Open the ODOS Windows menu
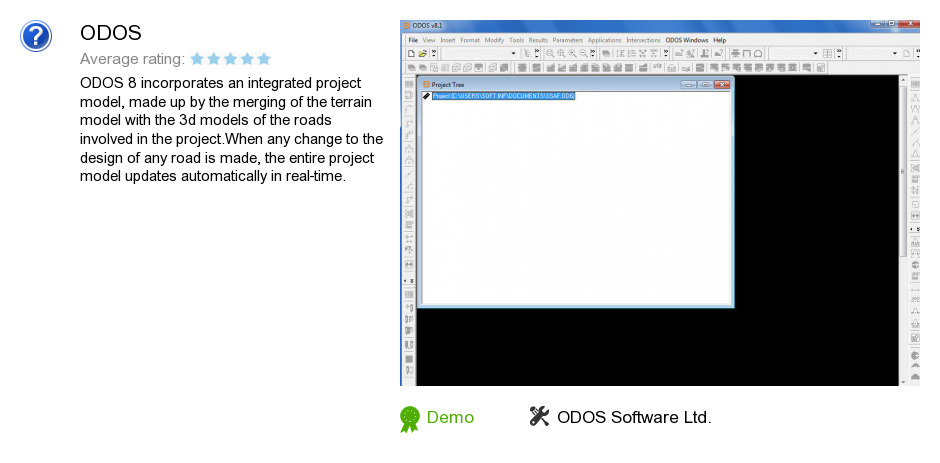The width and height of the screenshot is (940, 463). click(x=686, y=40)
